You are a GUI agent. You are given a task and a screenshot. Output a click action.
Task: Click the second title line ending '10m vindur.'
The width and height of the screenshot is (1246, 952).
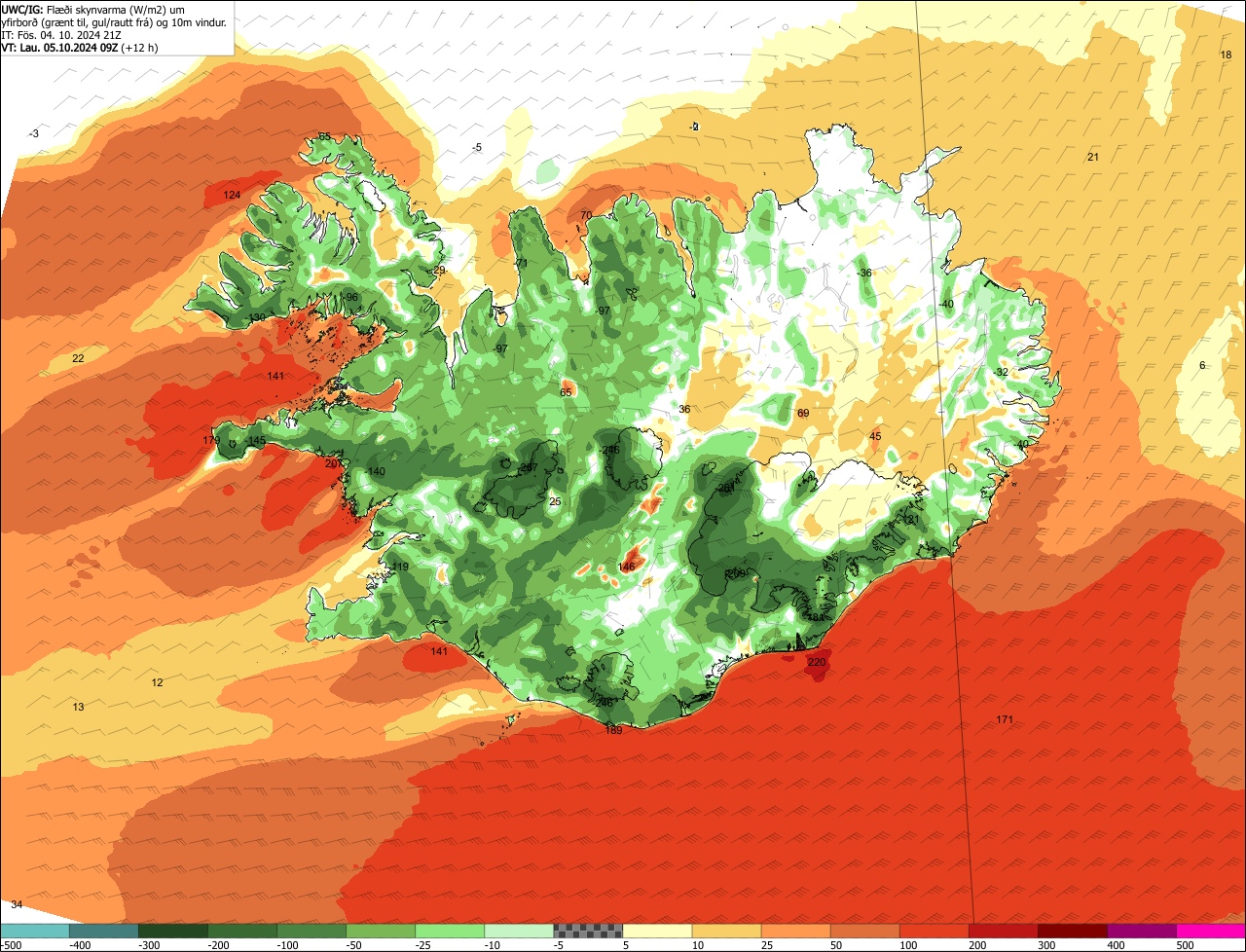coord(114,21)
